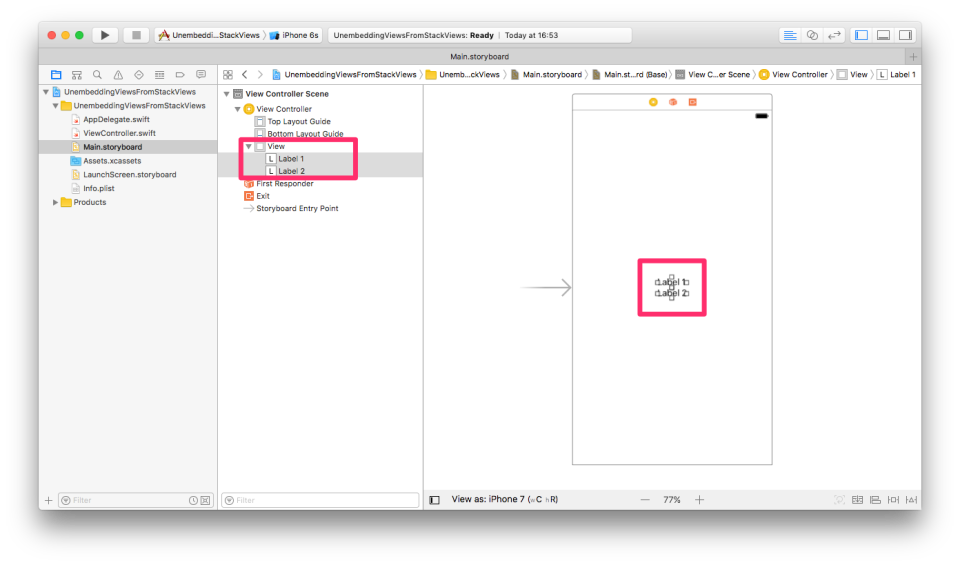Viewport: 960px width, 565px height.
Task: Select Assets.xcassets in navigator
Action: point(112,160)
